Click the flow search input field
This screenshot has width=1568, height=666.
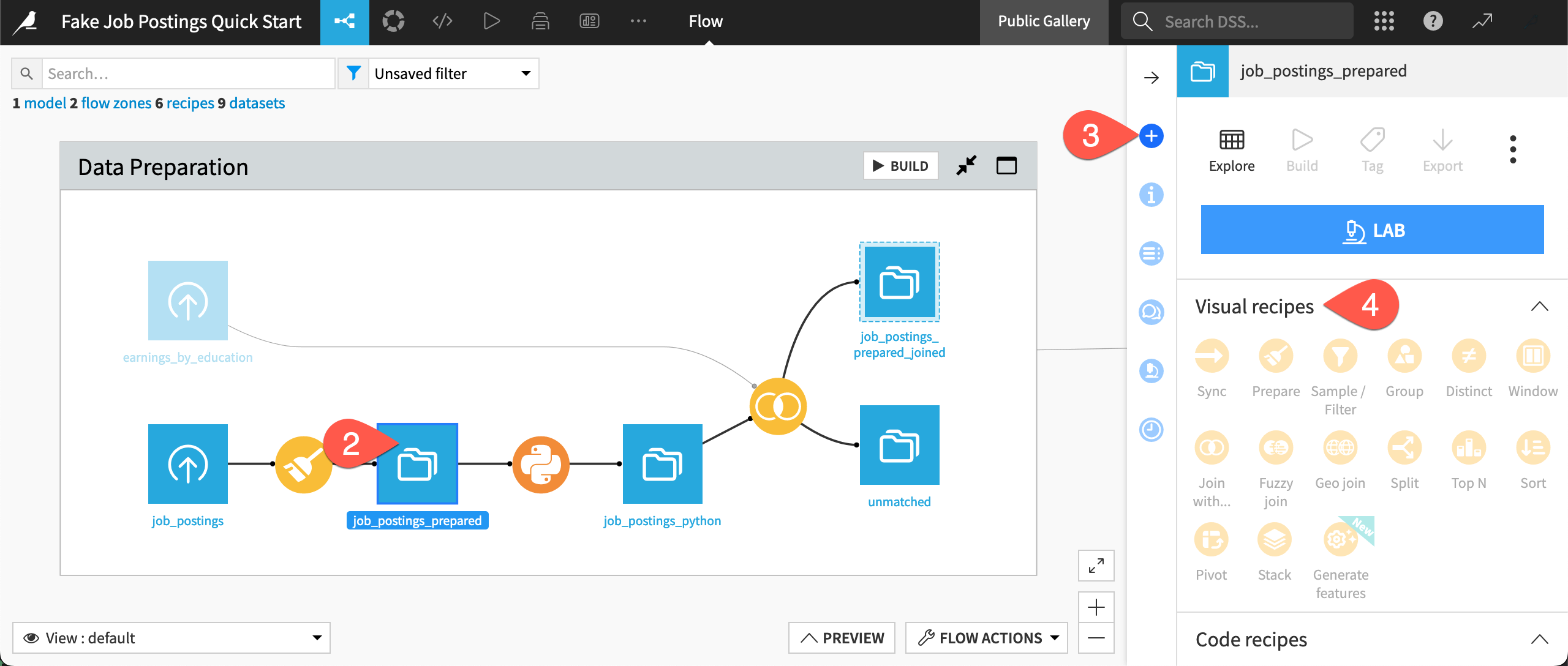click(188, 73)
